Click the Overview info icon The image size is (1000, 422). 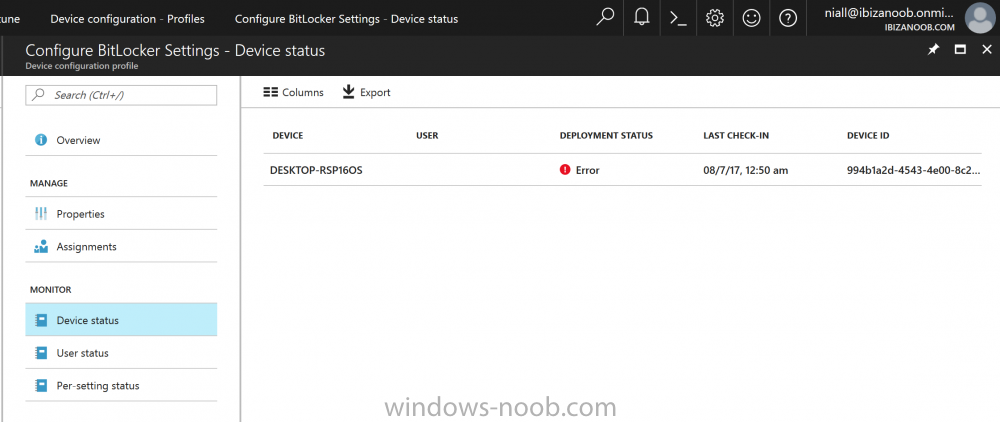[x=41, y=140]
